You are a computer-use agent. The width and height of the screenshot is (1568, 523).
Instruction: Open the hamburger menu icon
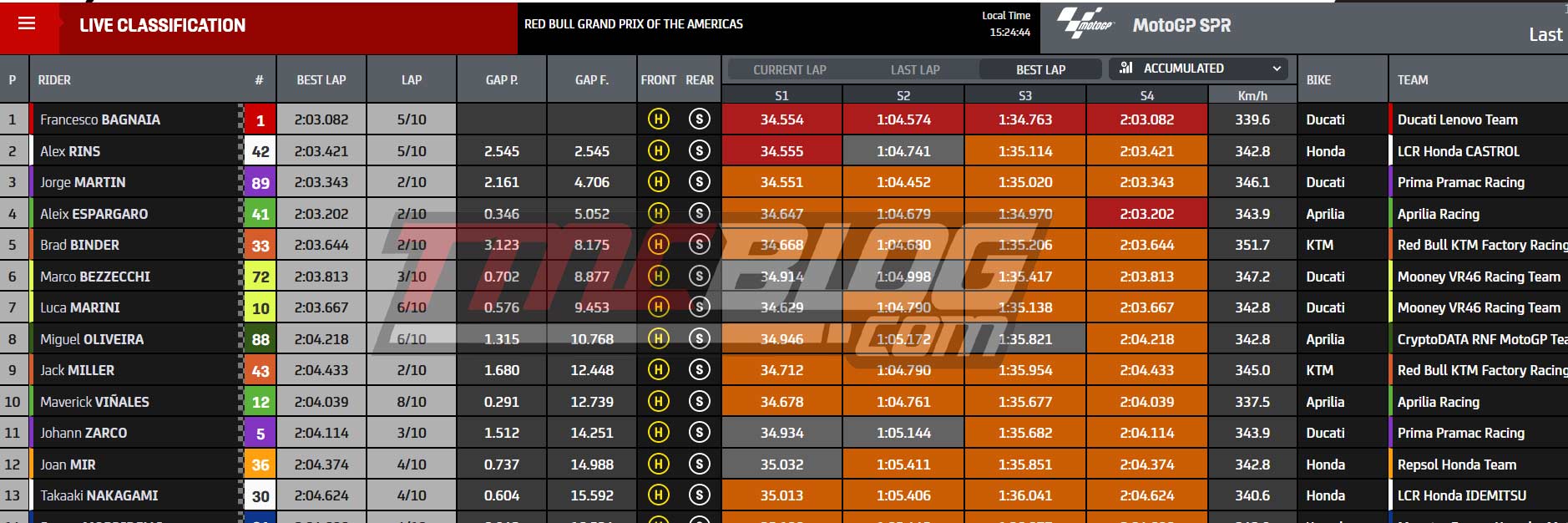[27, 23]
